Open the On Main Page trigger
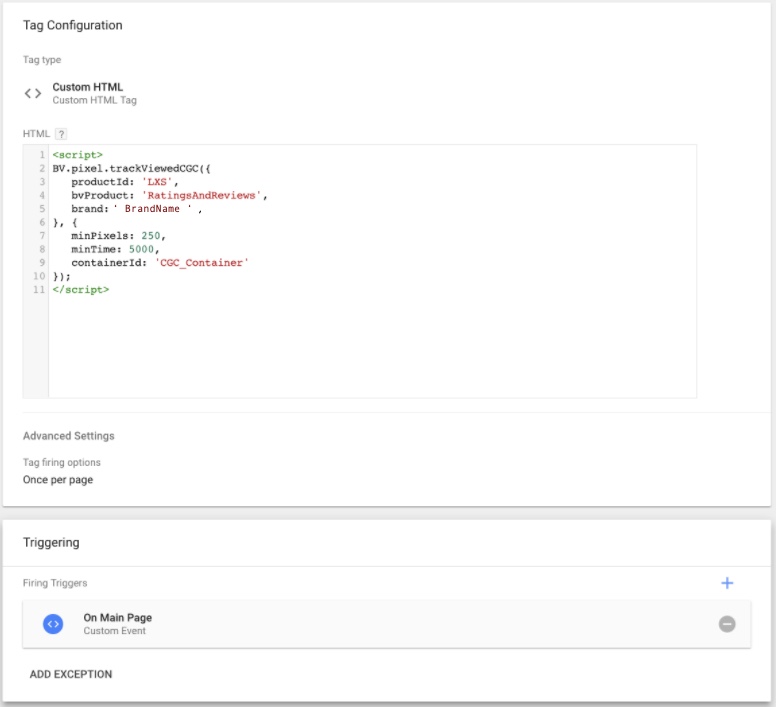Image resolution: width=776 pixels, height=707 pixels. [387, 624]
